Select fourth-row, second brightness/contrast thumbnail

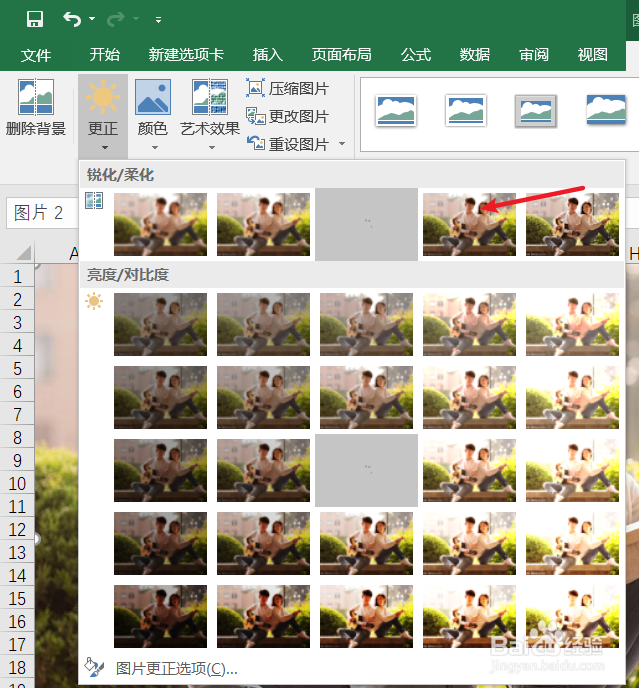[x=263, y=543]
